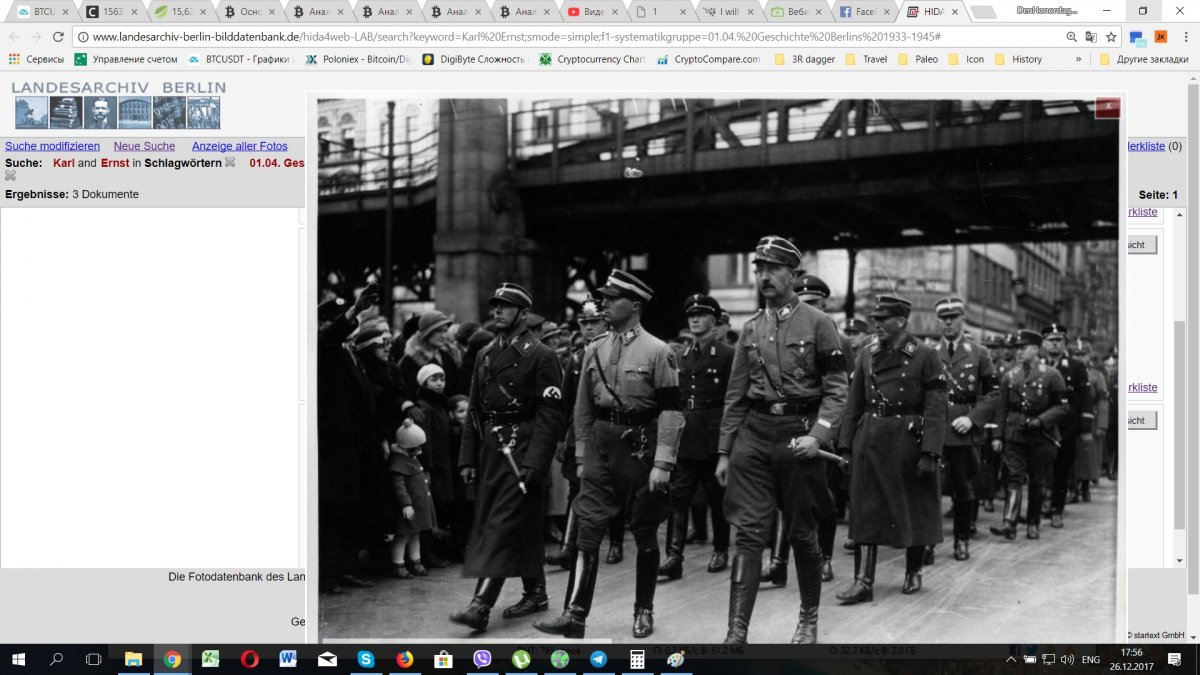
Task: Click the Neue Suche link
Action: pos(144,146)
